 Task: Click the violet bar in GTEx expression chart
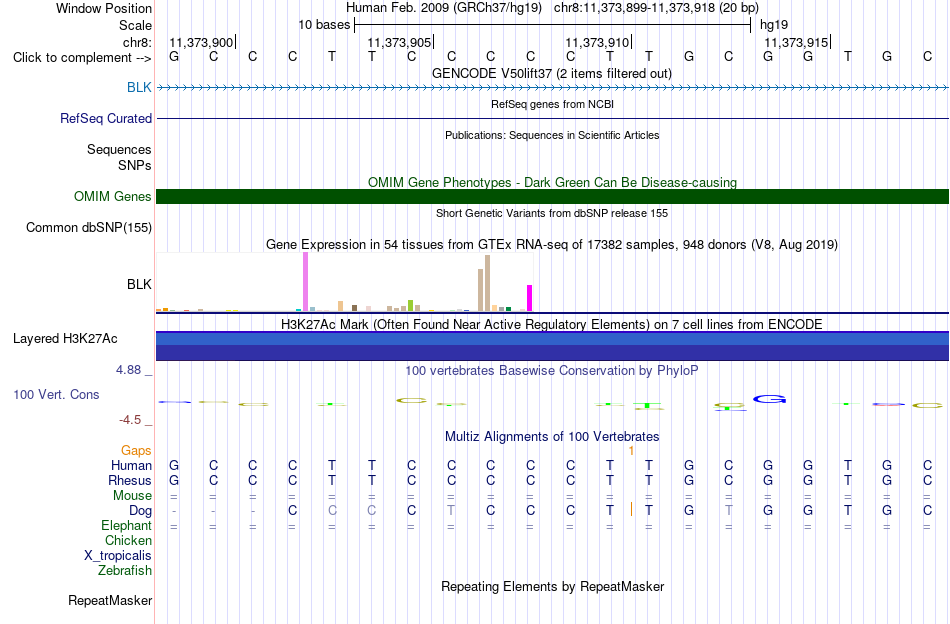pyautogui.click(x=305, y=282)
